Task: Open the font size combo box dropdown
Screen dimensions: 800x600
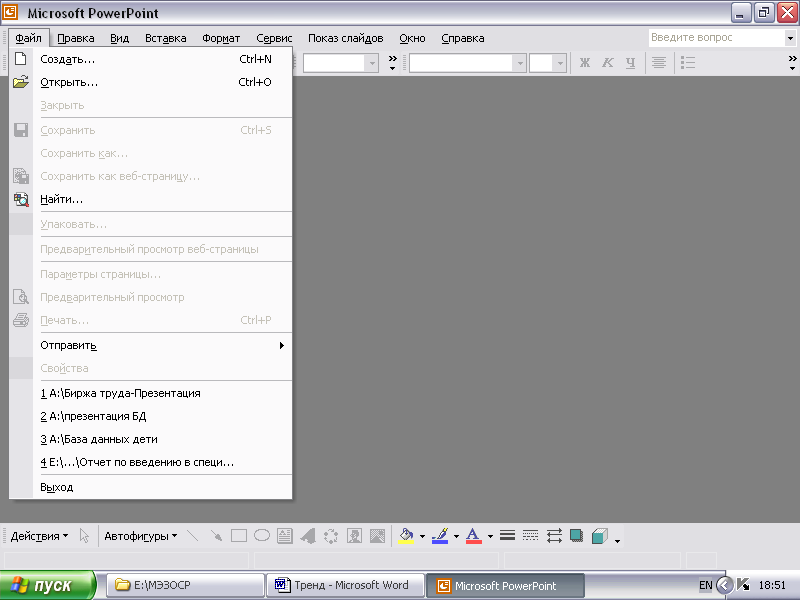Action: (560, 63)
